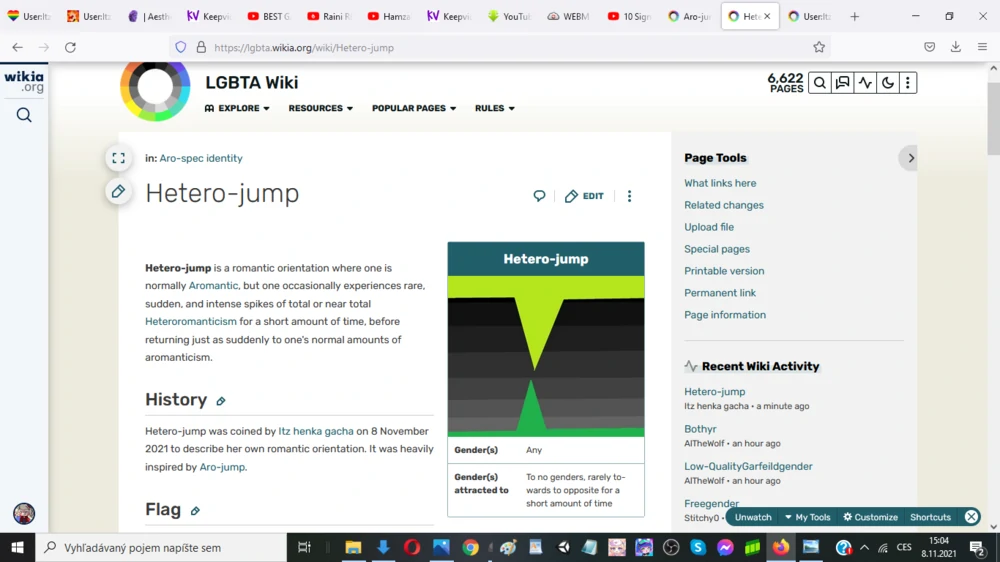The image size is (1000, 562).
Task: Open the wiki search icon in header
Action: point(820,83)
